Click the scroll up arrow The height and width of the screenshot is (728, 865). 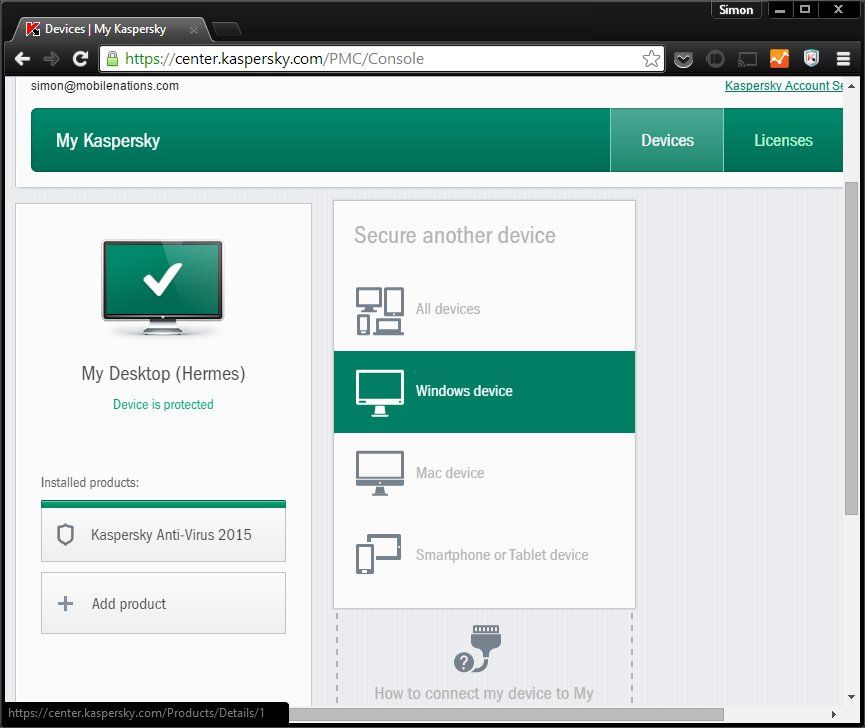point(851,86)
